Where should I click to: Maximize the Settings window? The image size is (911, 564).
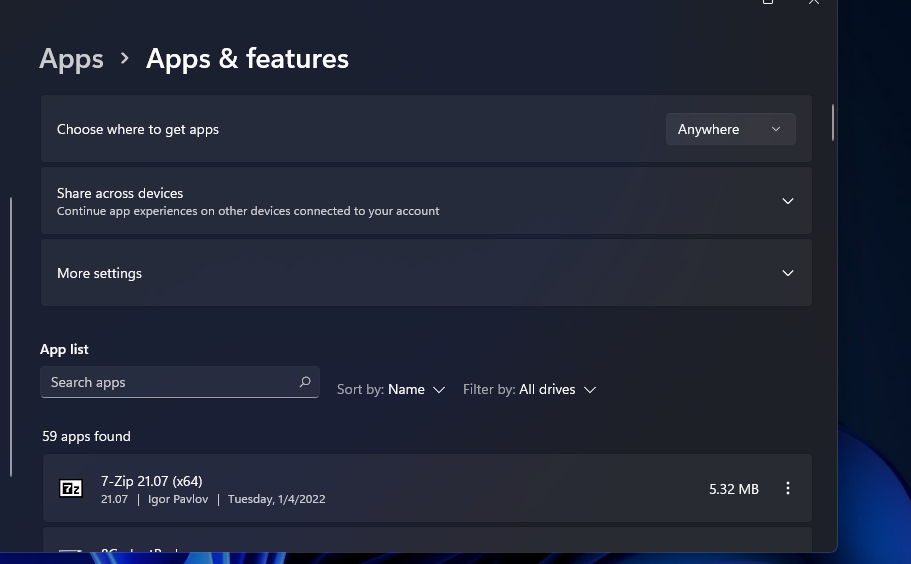tap(768, 3)
